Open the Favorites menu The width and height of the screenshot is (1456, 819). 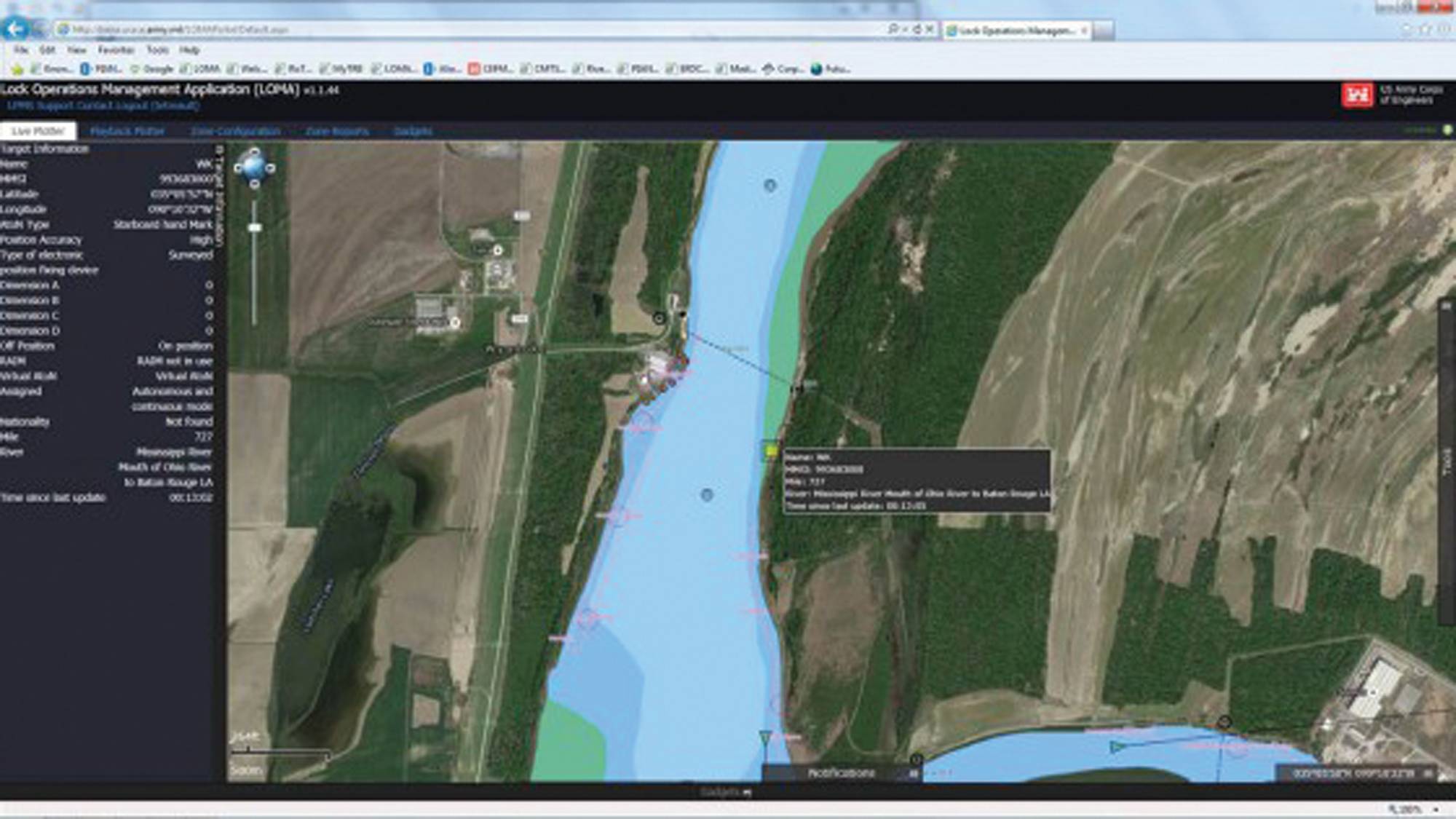coord(116,50)
